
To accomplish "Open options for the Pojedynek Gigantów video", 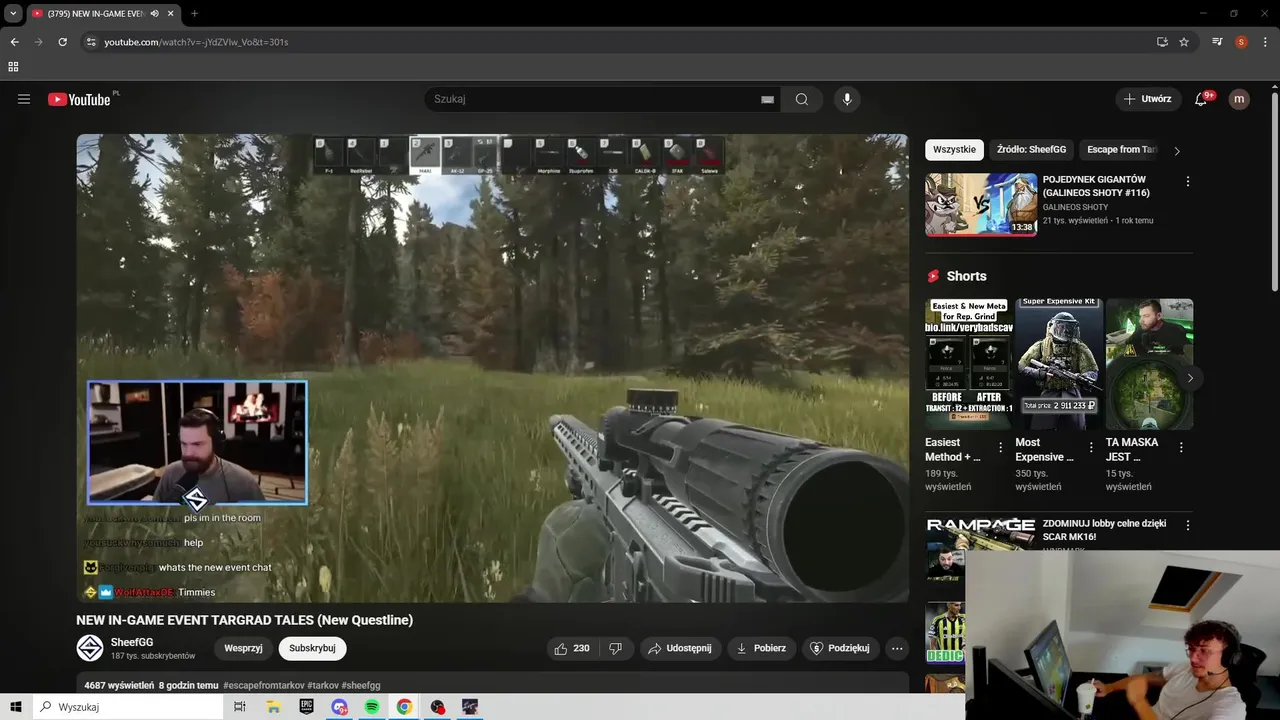I will click(x=1188, y=181).
